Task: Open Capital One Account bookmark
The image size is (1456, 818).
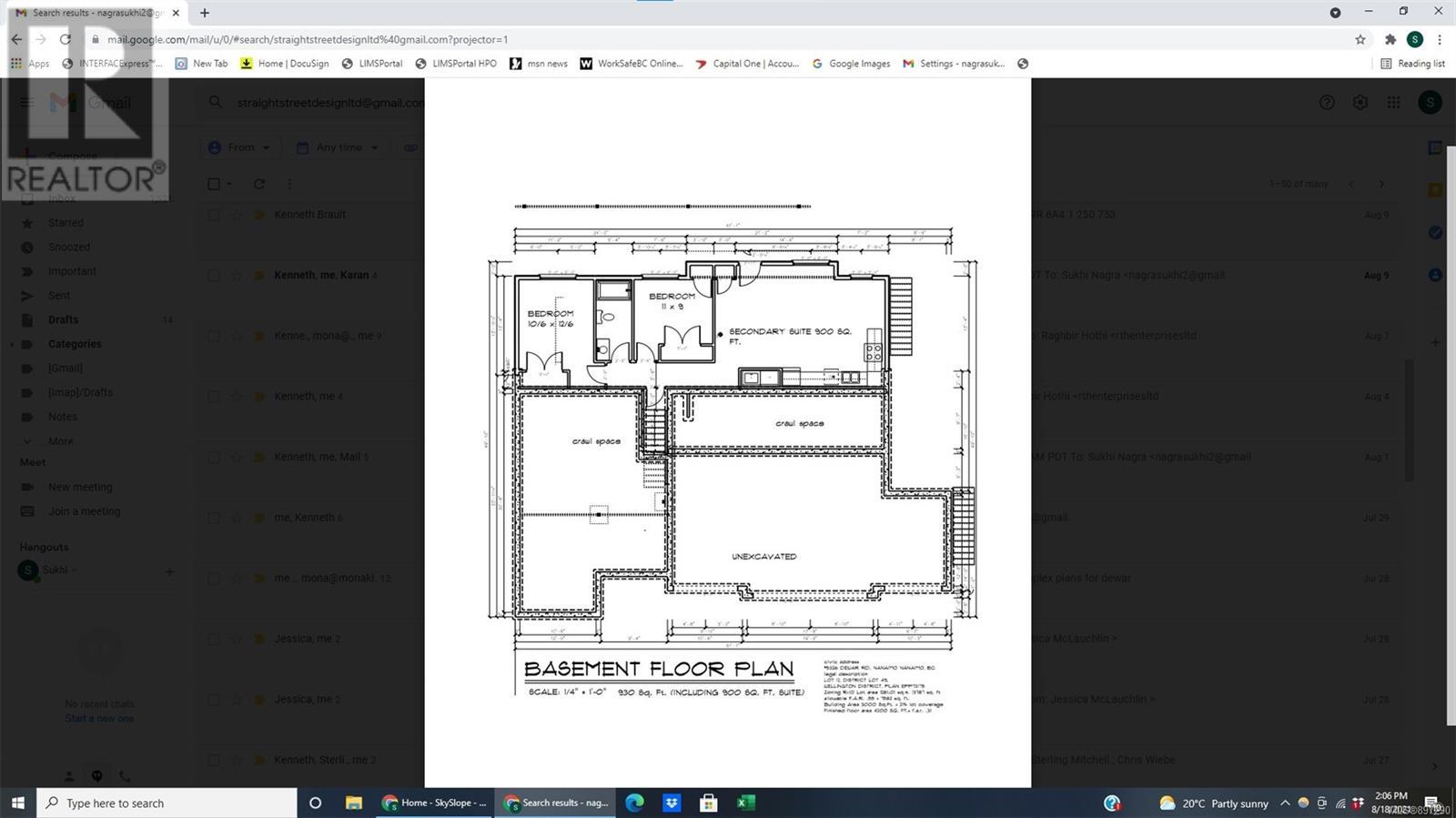Action: click(x=746, y=64)
